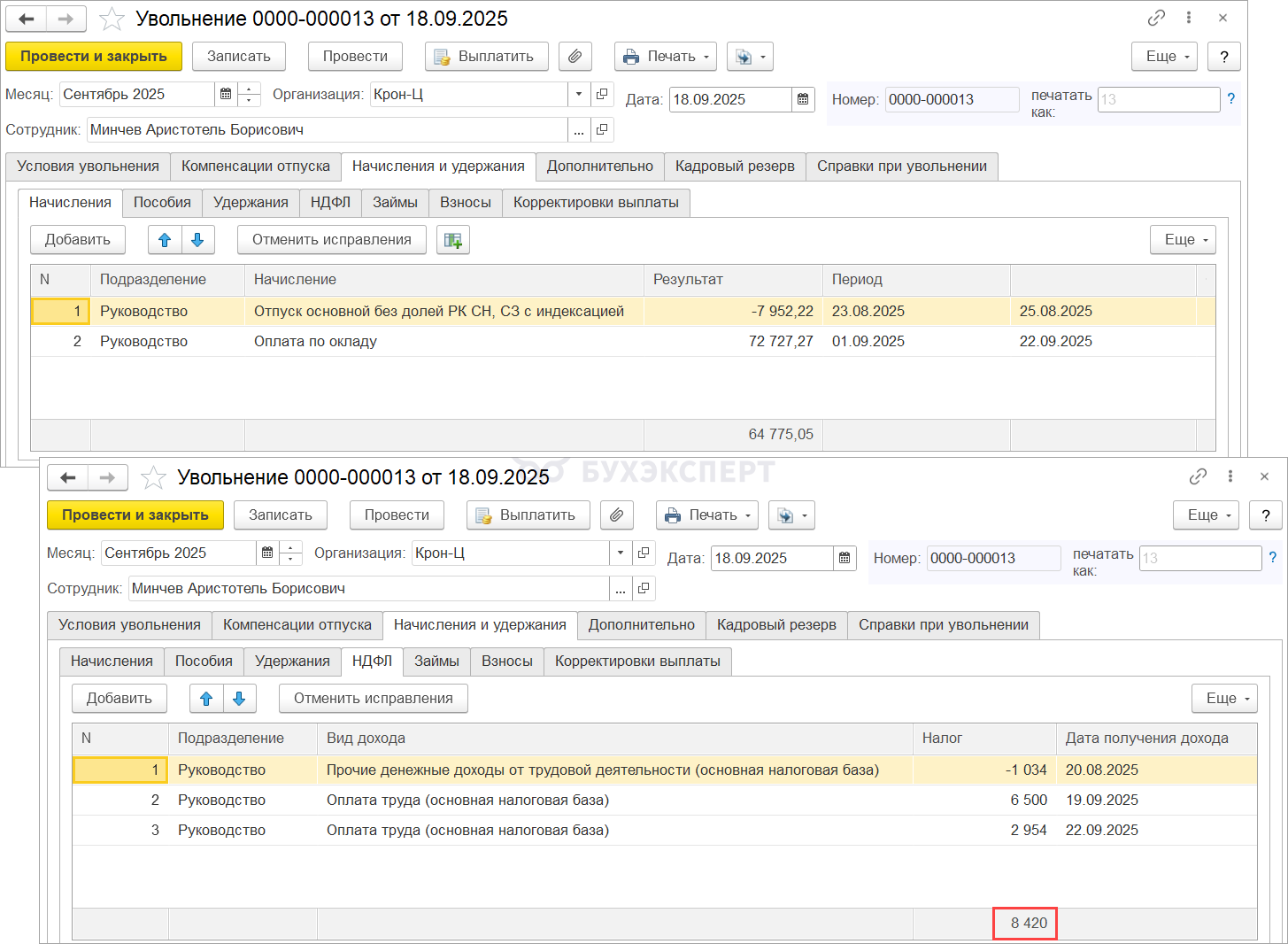Click the paperclip attachments icon in top window
This screenshot has height=944, width=1288.
tap(575, 57)
